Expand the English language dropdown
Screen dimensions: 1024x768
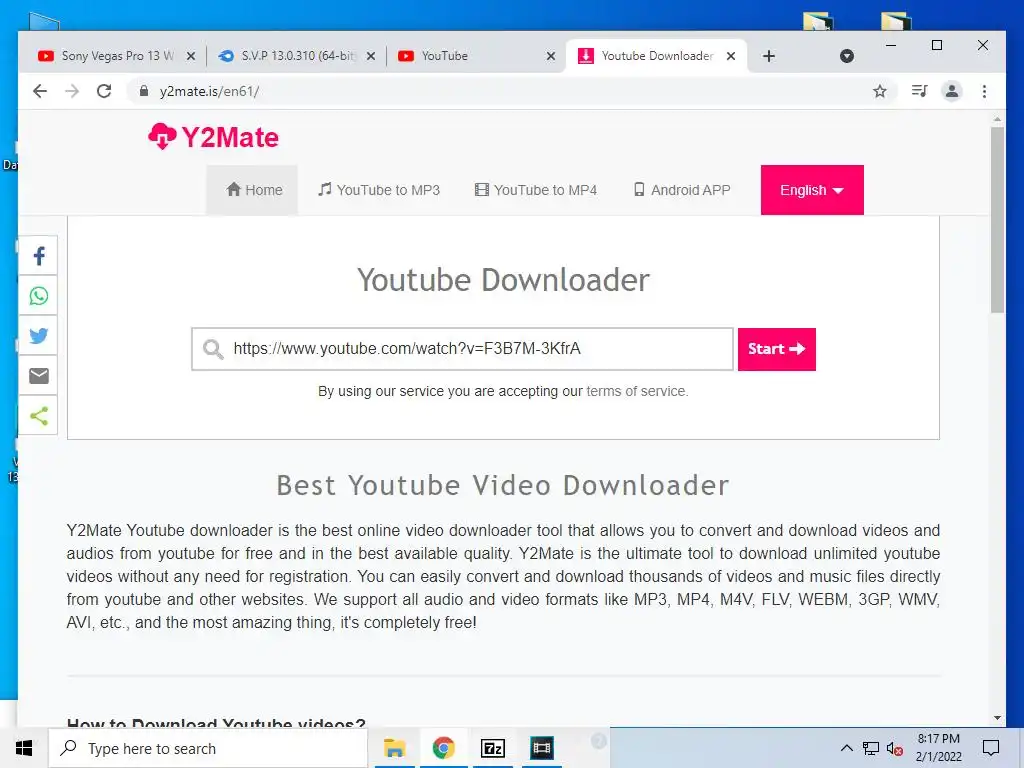tap(812, 190)
